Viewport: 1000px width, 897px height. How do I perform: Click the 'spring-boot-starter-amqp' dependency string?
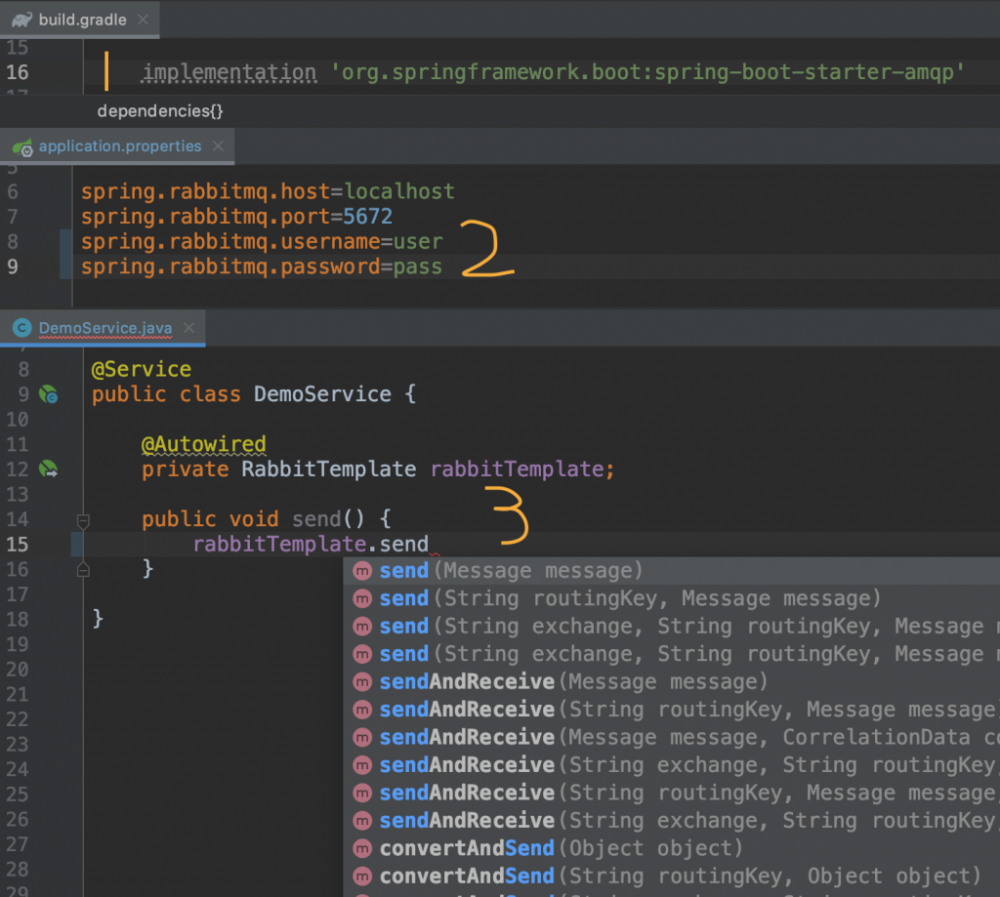[x=647, y=72]
